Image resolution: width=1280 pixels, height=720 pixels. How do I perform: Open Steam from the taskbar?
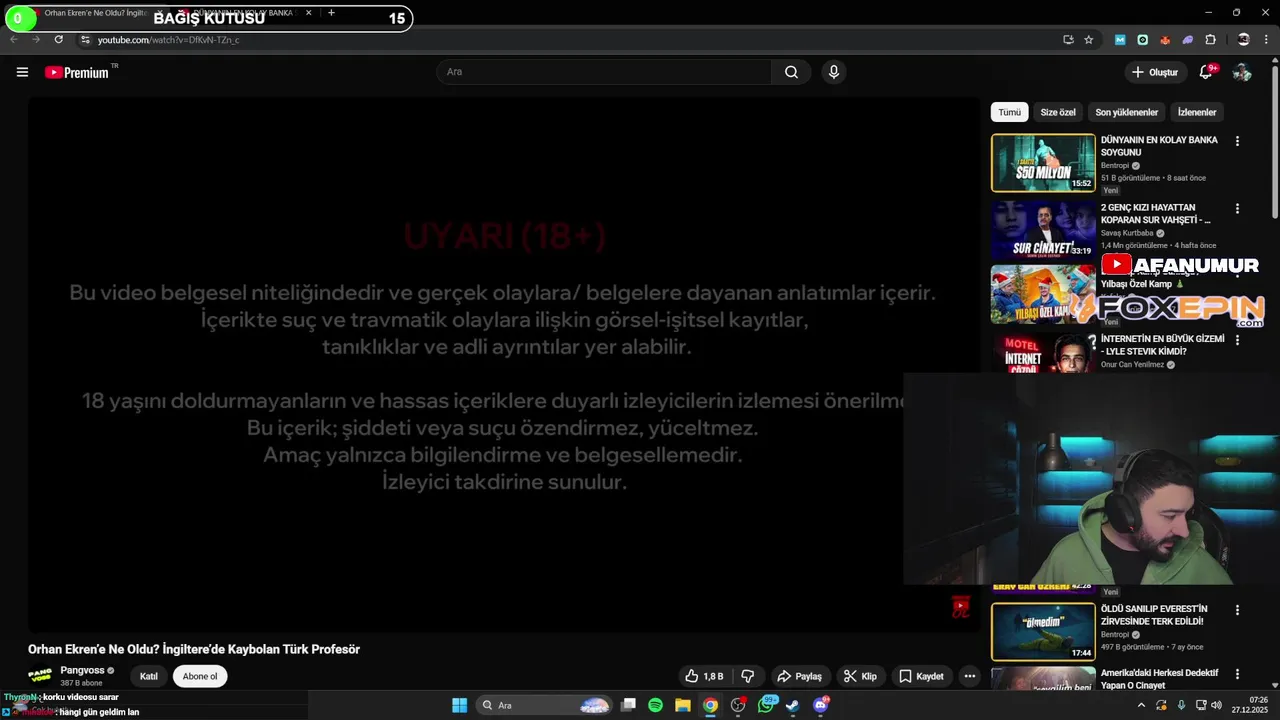[x=792, y=705]
